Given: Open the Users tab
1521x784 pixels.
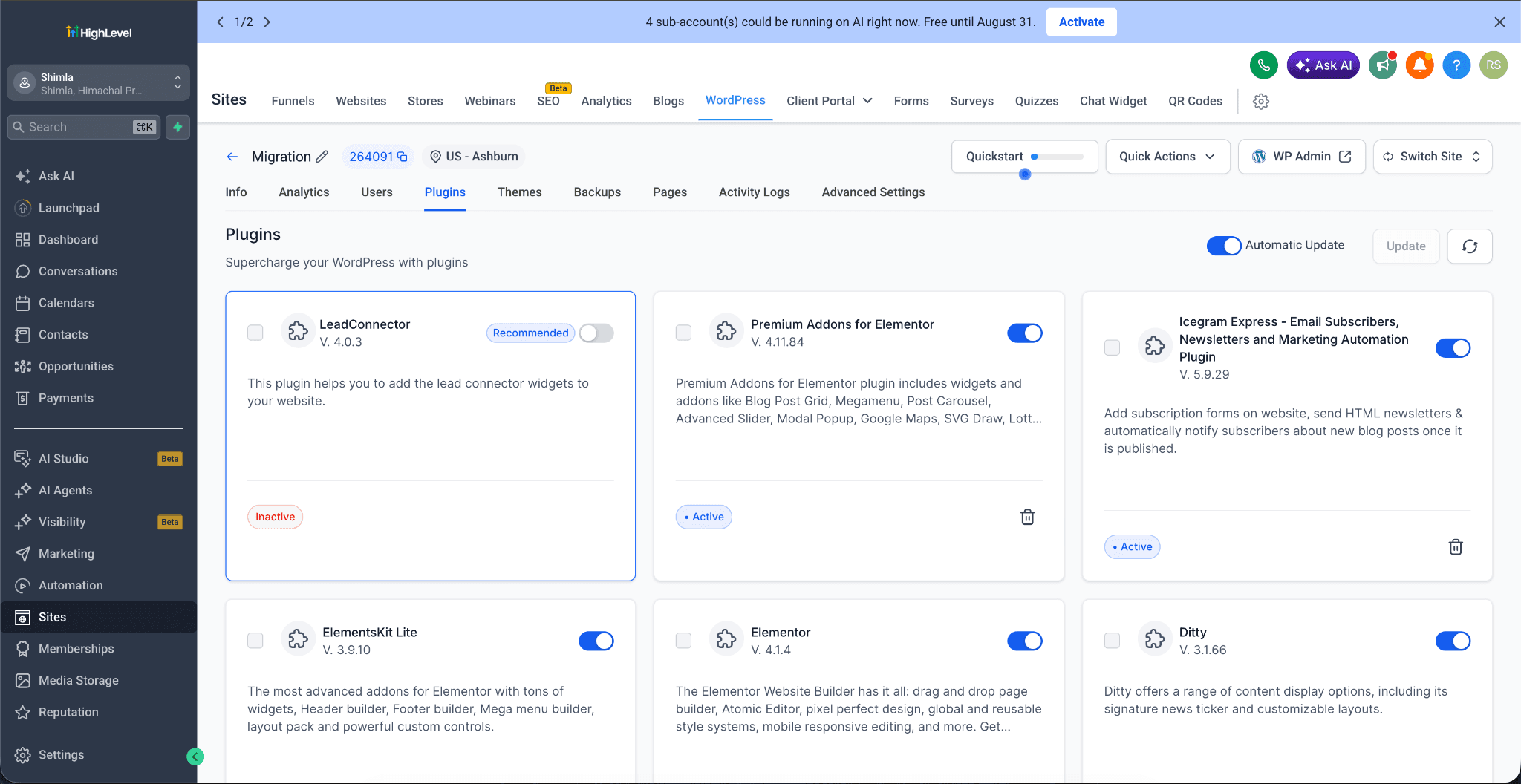Looking at the screenshot, I should click(x=377, y=192).
